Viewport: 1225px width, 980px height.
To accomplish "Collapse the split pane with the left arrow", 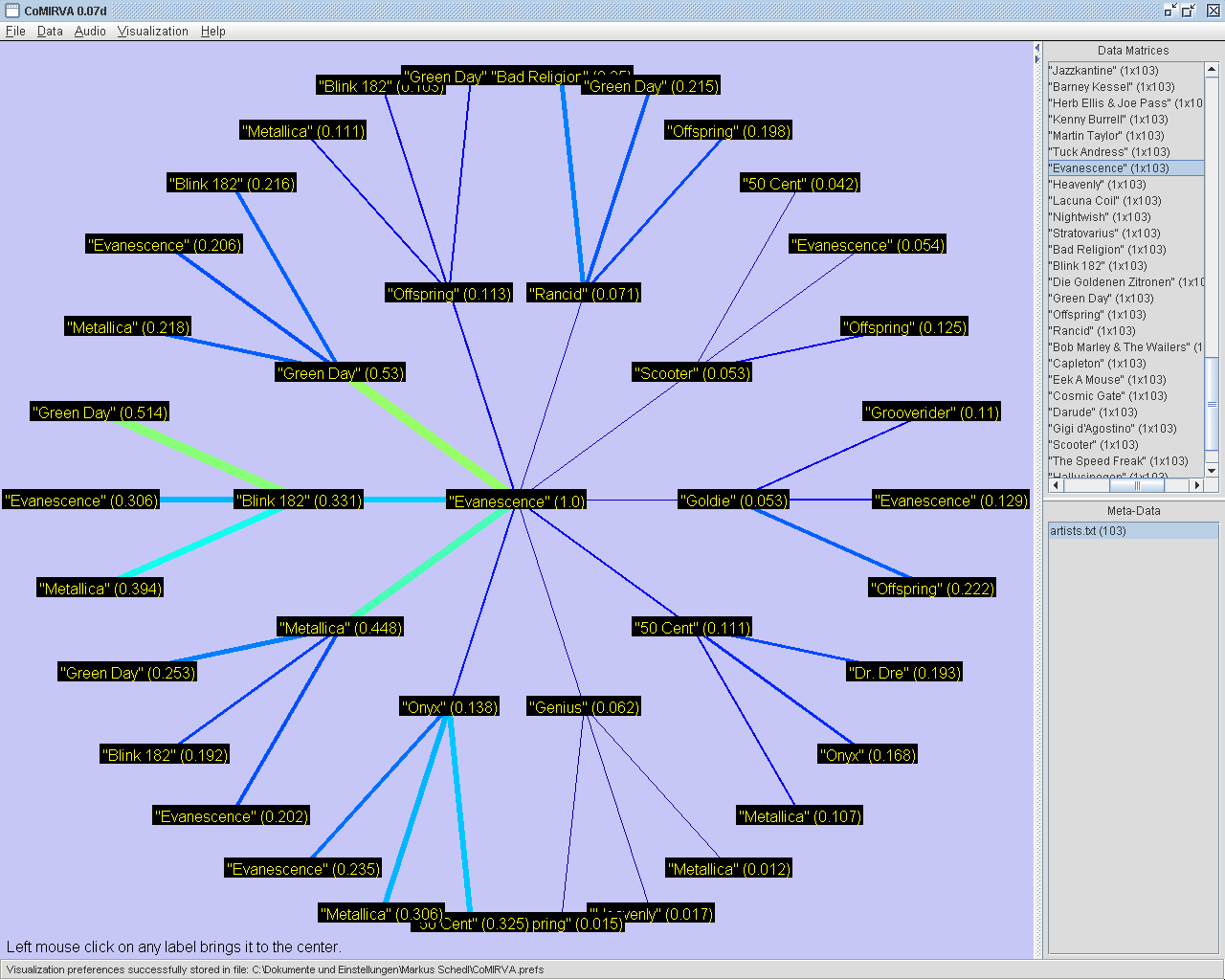I will [x=1037, y=48].
